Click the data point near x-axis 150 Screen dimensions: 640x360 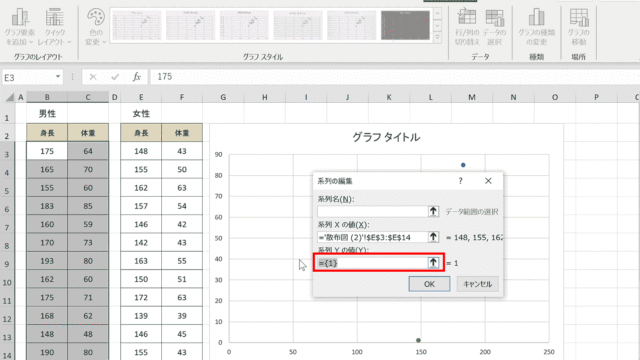pos(418,340)
